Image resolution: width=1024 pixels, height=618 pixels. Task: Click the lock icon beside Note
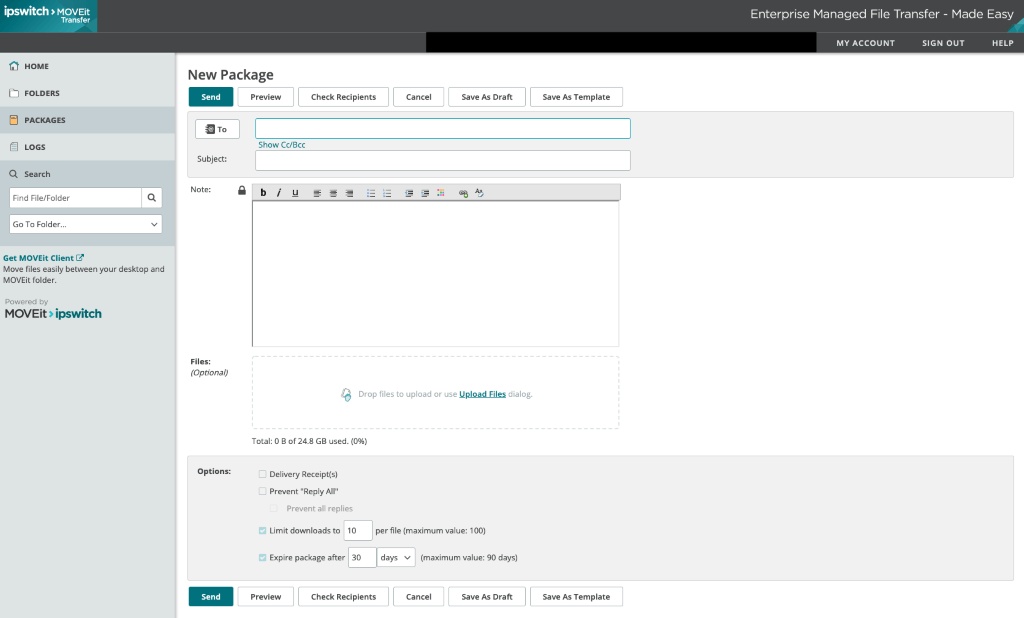click(x=241, y=190)
